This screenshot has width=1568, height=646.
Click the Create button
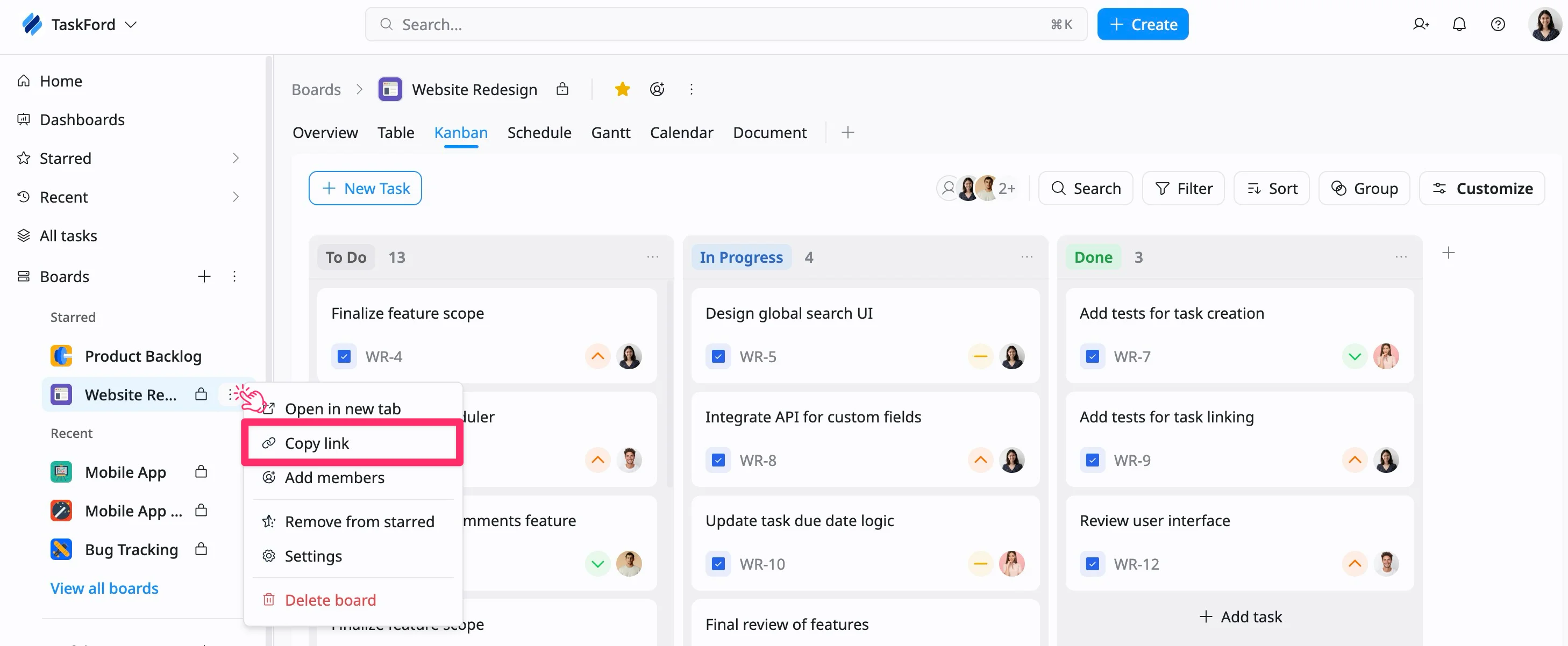click(x=1143, y=24)
